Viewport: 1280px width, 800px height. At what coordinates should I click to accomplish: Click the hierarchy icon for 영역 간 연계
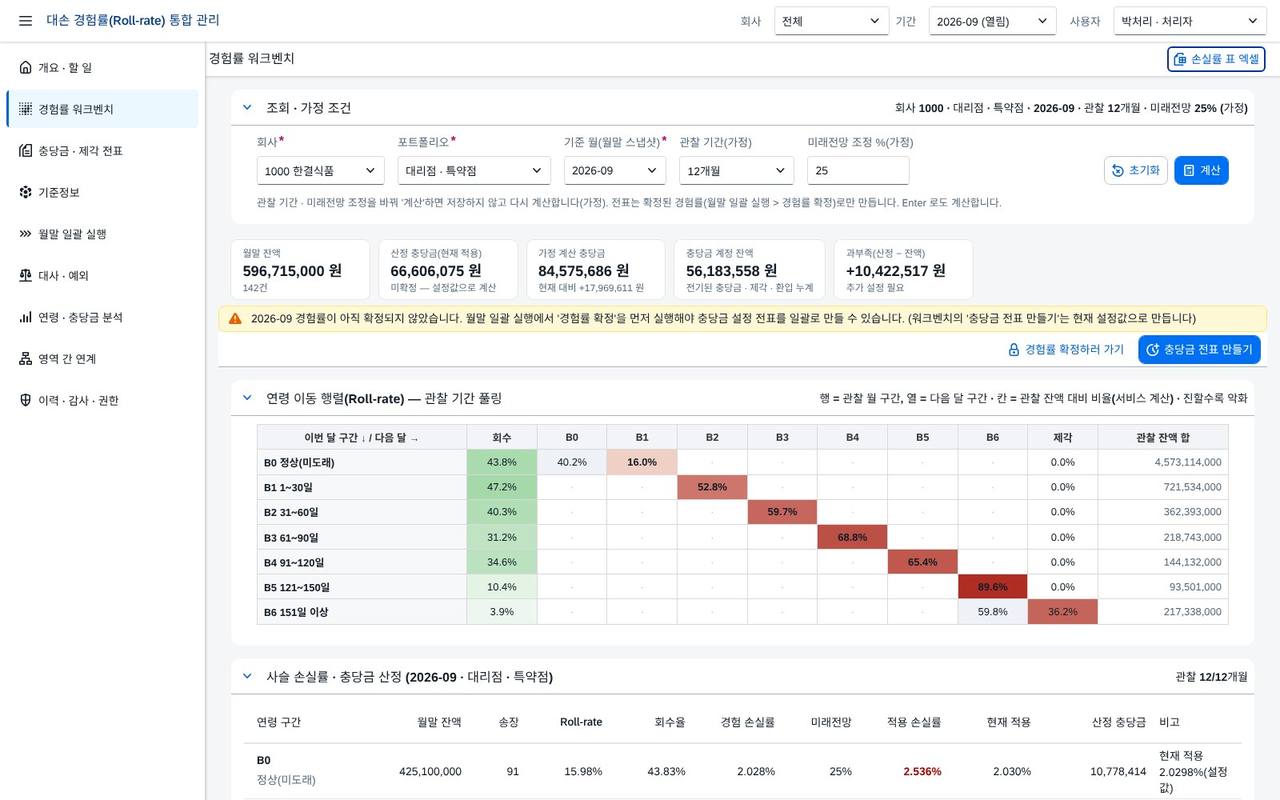pos(26,359)
